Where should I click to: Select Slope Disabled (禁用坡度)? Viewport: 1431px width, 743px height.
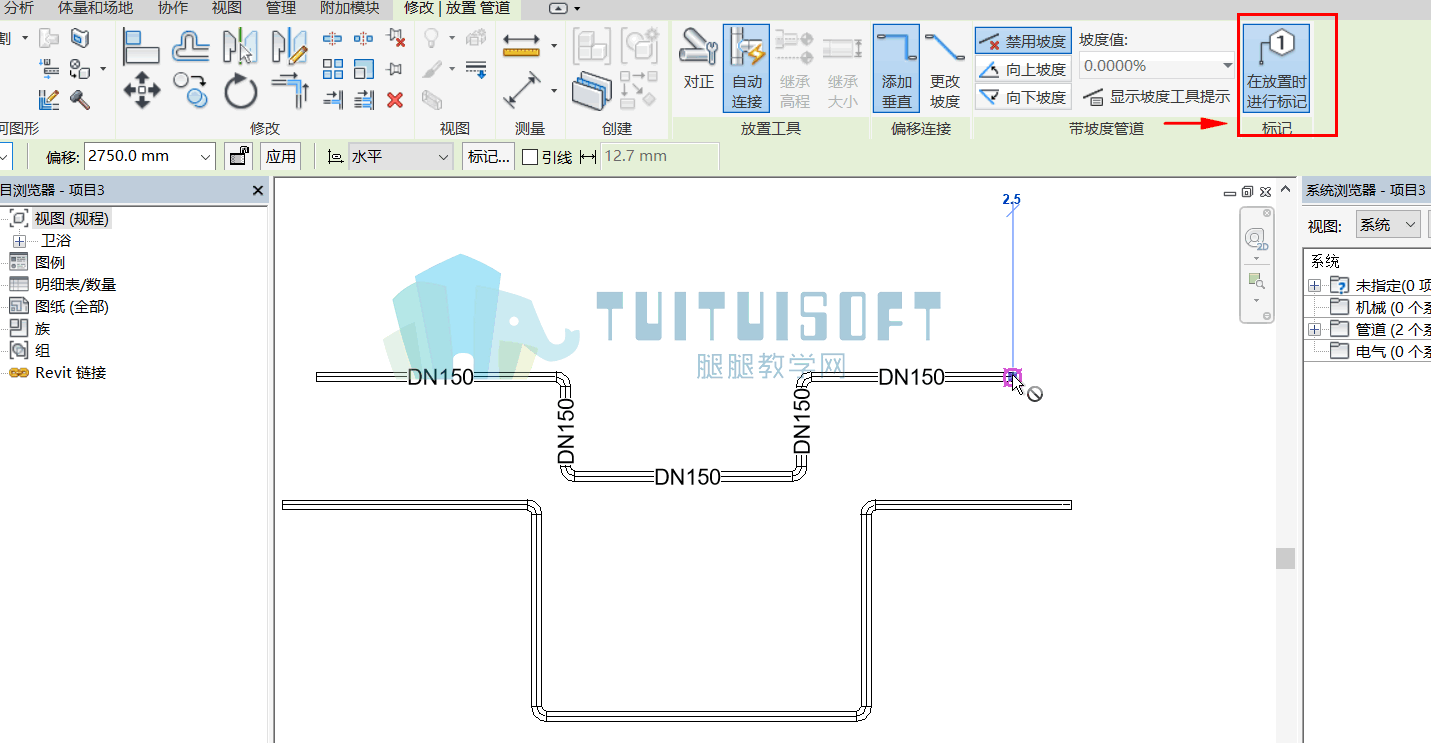click(1023, 41)
